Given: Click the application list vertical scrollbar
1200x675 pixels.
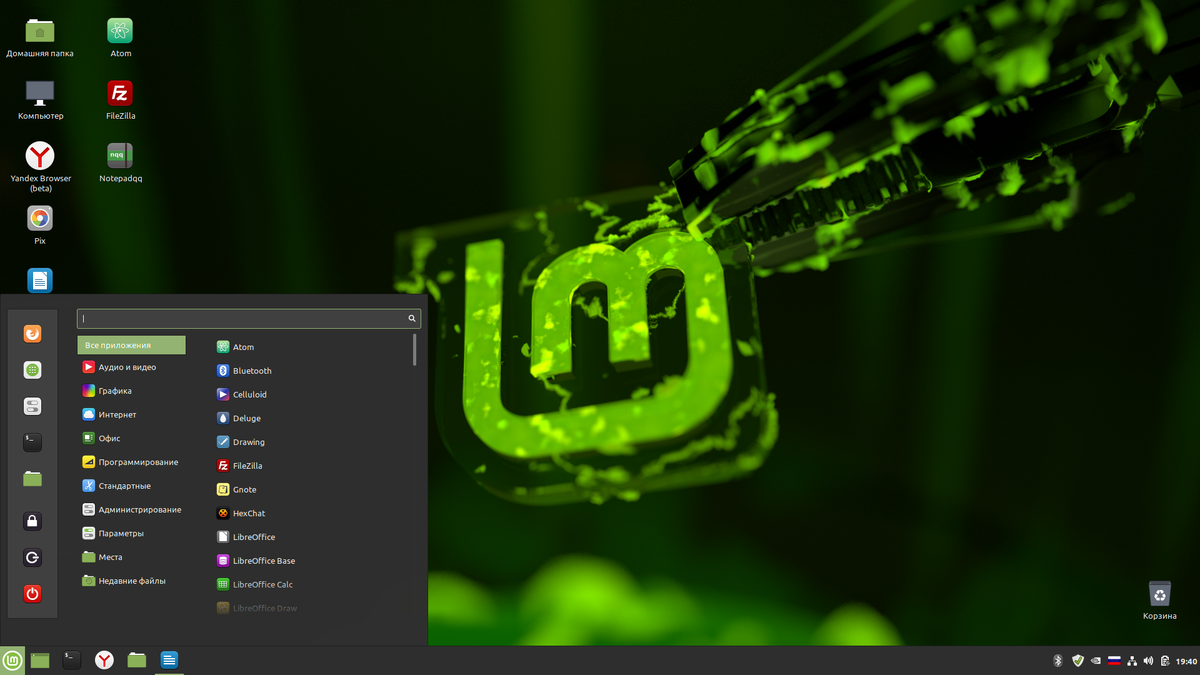Looking at the screenshot, I should tap(415, 350).
